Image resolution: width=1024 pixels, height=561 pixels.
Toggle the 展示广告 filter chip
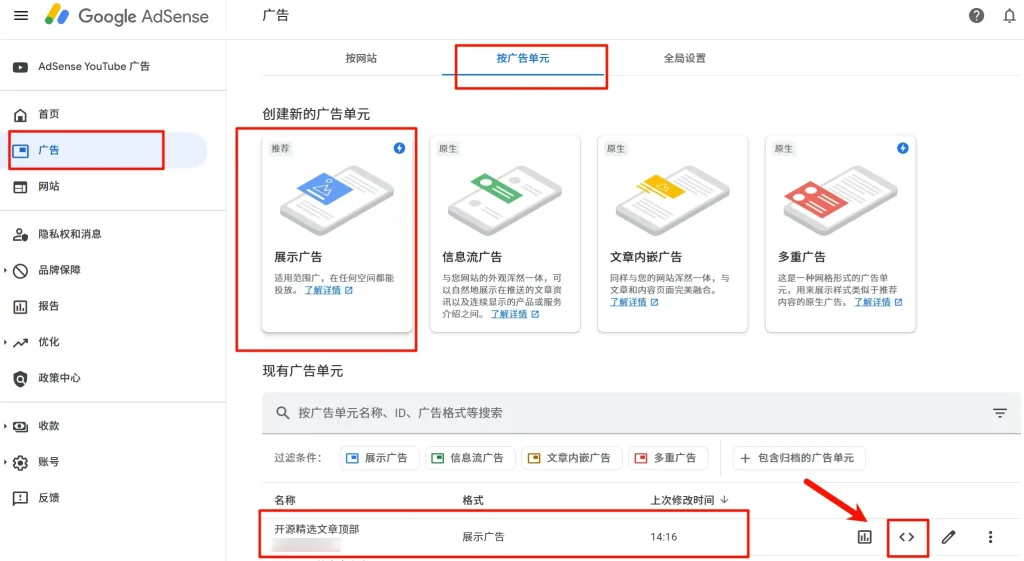click(377, 458)
